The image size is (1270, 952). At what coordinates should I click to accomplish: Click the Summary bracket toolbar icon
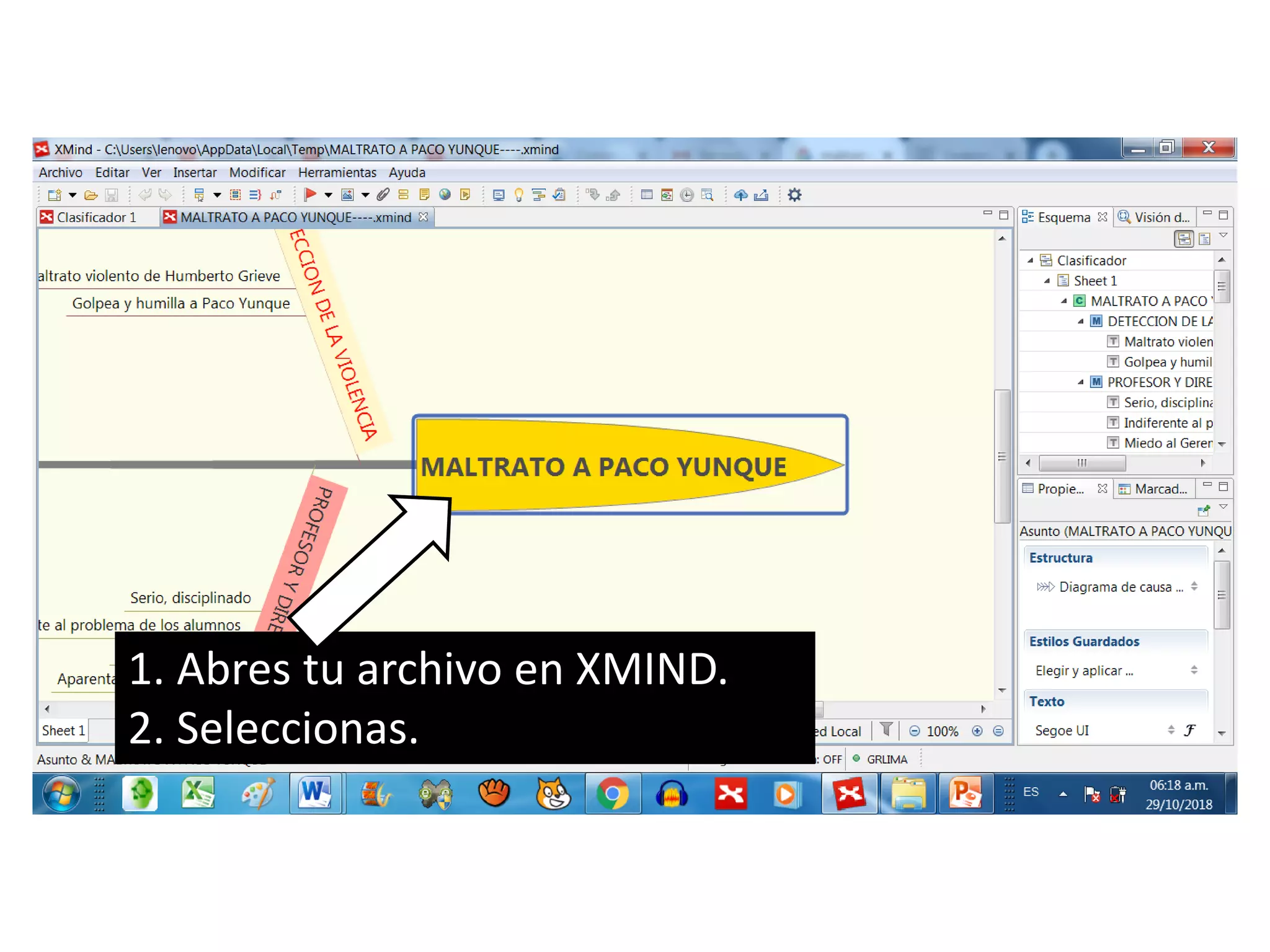pyautogui.click(x=255, y=195)
